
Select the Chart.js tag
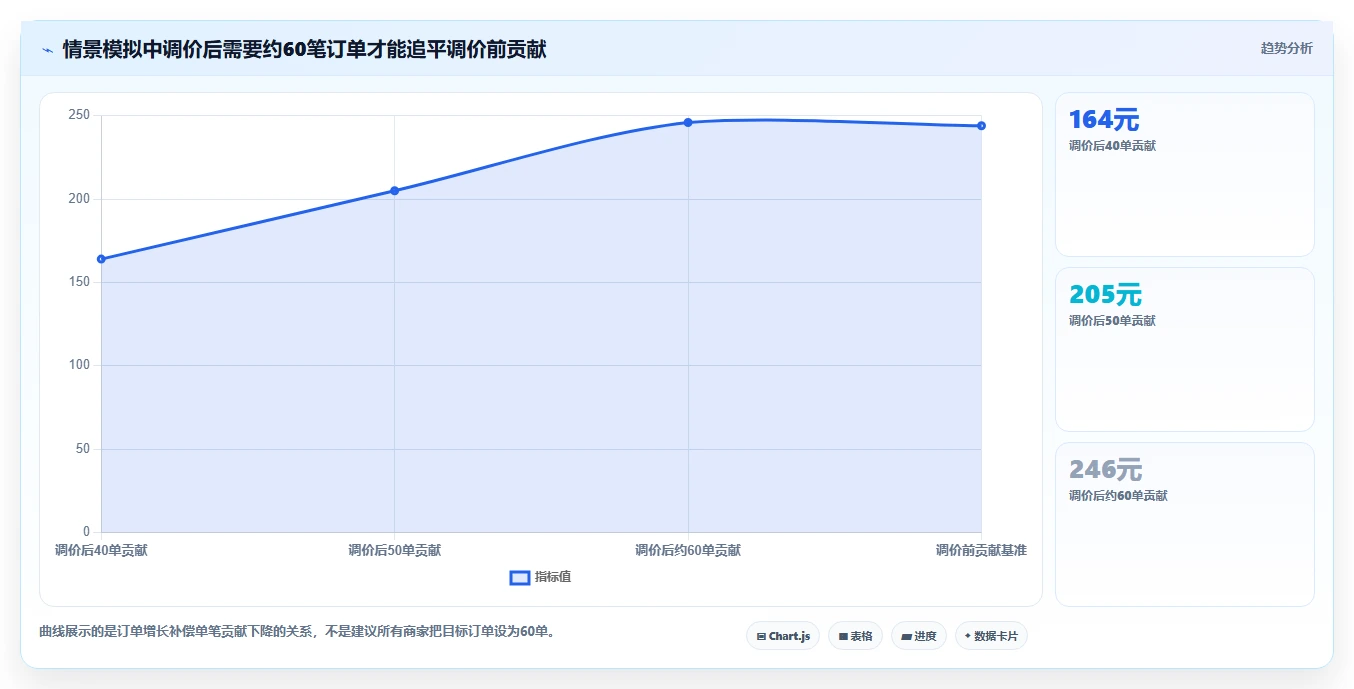click(783, 636)
